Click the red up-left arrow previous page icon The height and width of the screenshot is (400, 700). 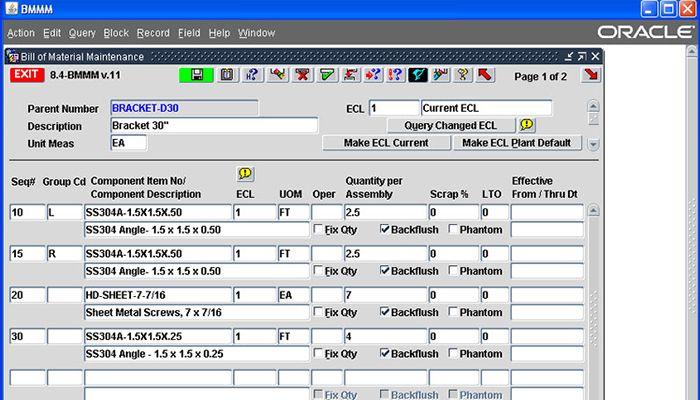tap(485, 75)
